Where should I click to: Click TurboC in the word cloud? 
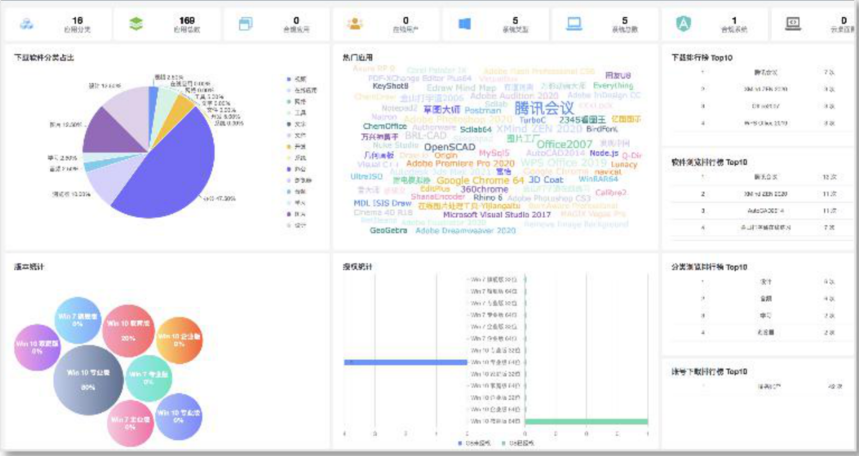pos(532,120)
